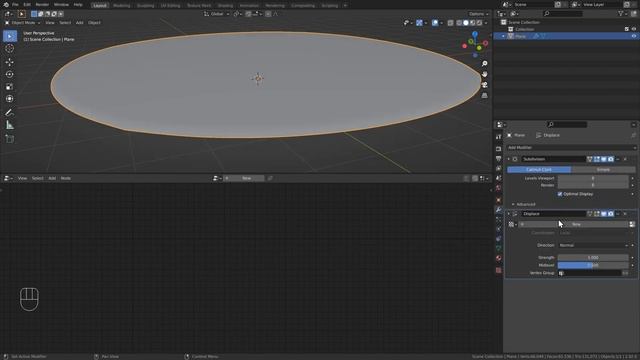Screen dimensions: 640x360
Task: Collapse the Subdivision modifier panel
Action: (x=509, y=159)
